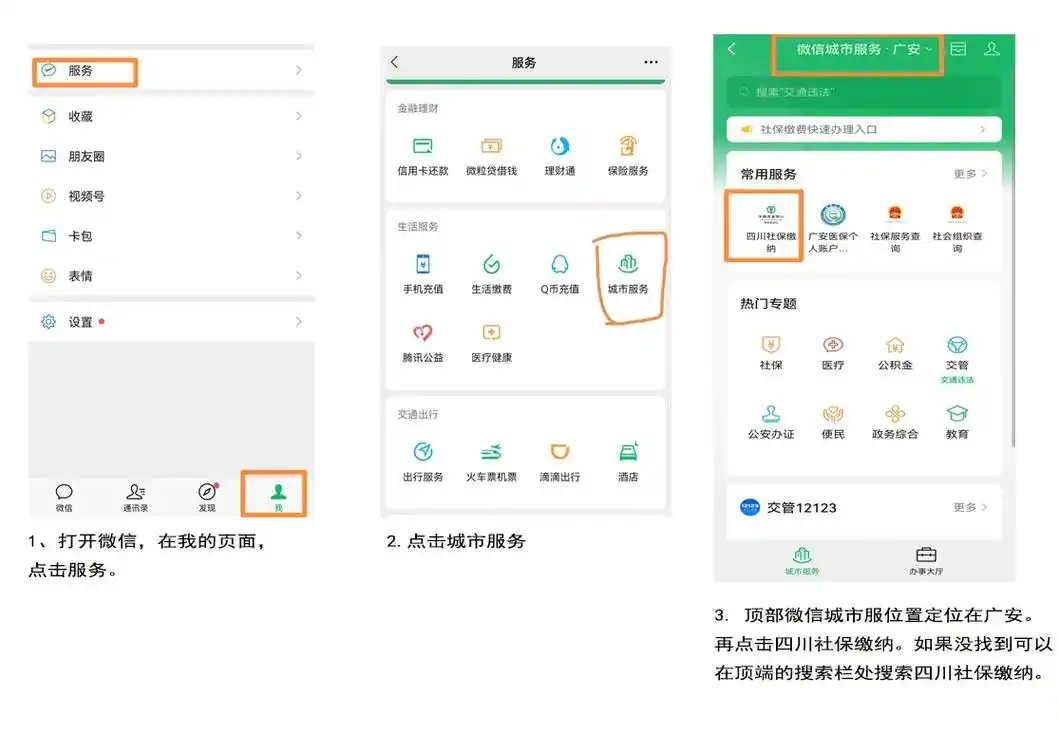Click 更多 next to 常用服务
1059x733 pixels.
[x=970, y=174]
